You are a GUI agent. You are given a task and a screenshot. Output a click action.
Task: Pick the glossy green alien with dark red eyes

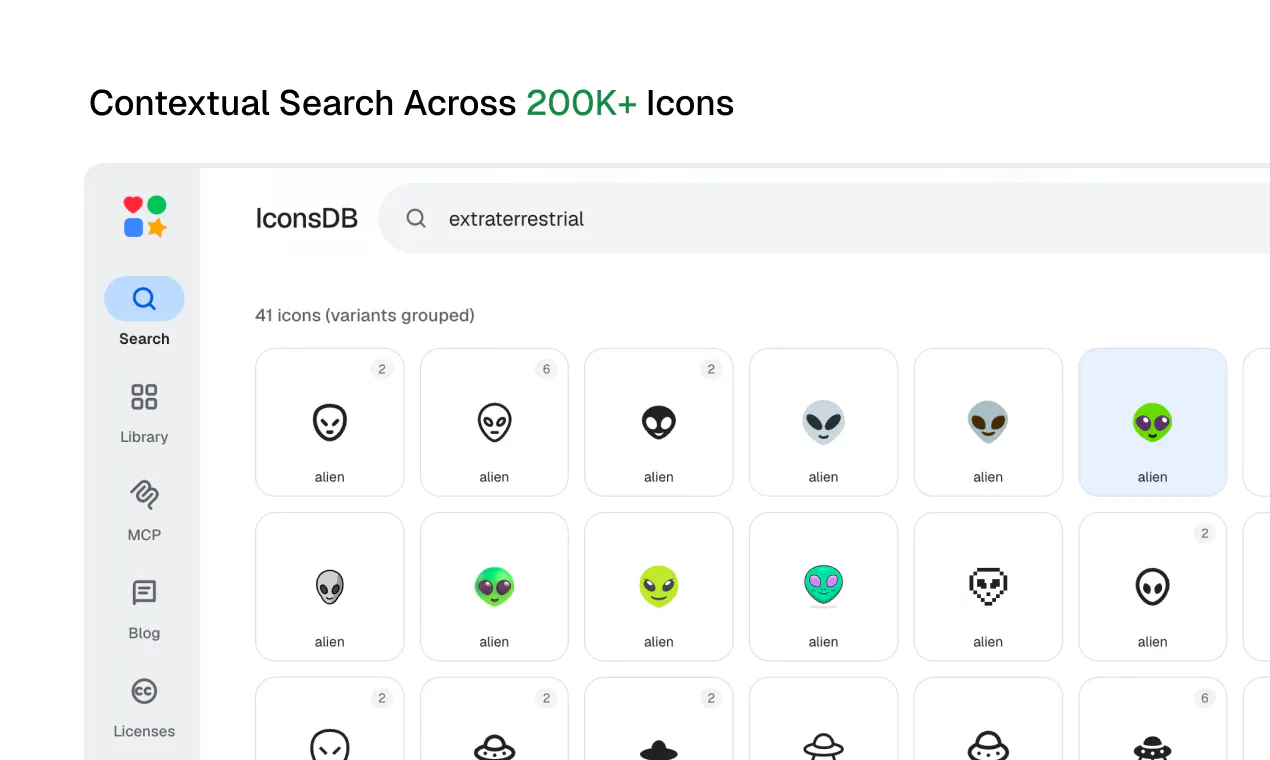coord(494,587)
